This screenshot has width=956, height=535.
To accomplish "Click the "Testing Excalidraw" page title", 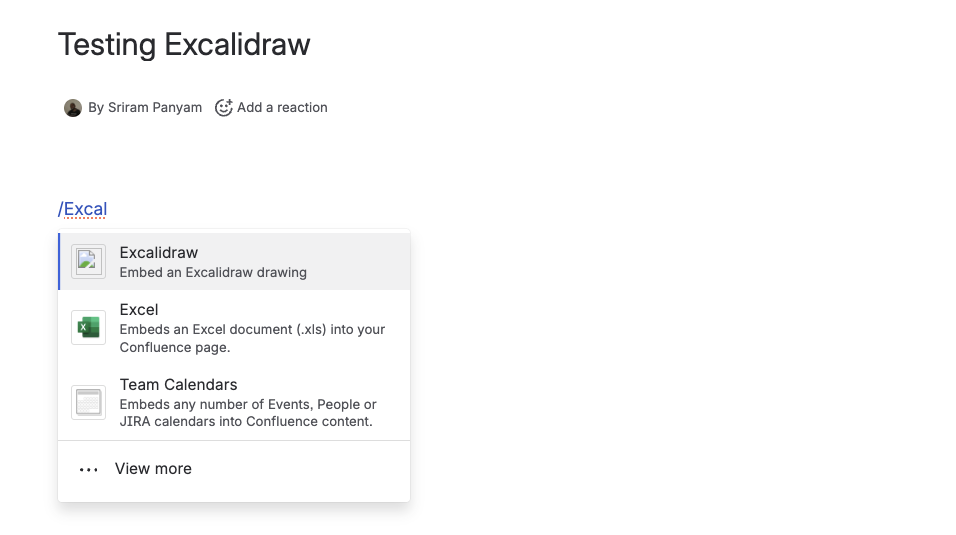I will coord(184,44).
